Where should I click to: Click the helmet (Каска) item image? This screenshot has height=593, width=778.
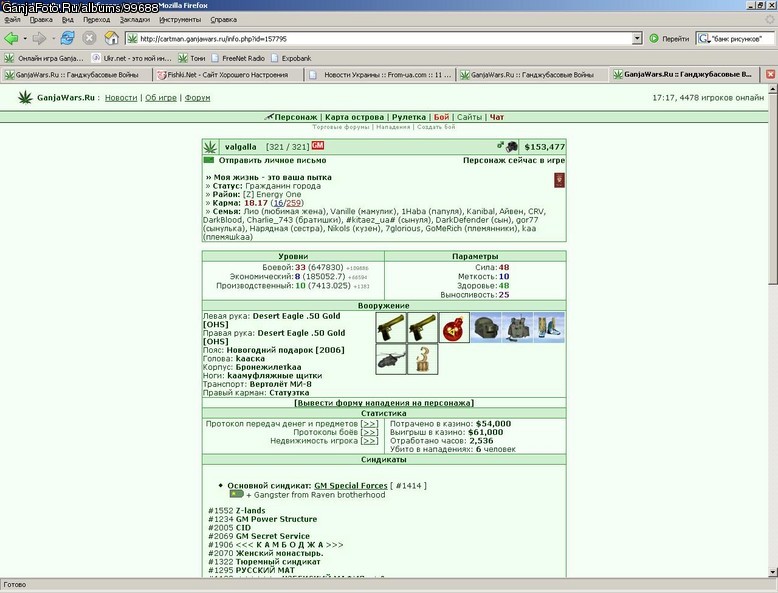486,328
